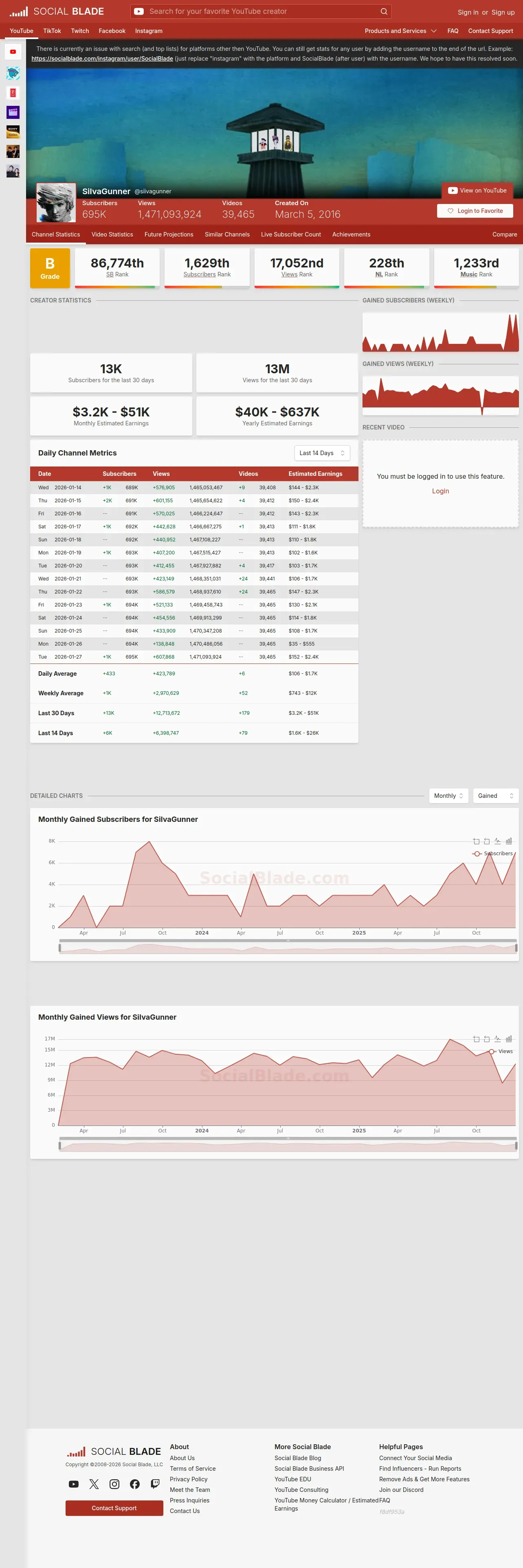Open Social Blade's Twitch from footer icon

click(x=155, y=1484)
